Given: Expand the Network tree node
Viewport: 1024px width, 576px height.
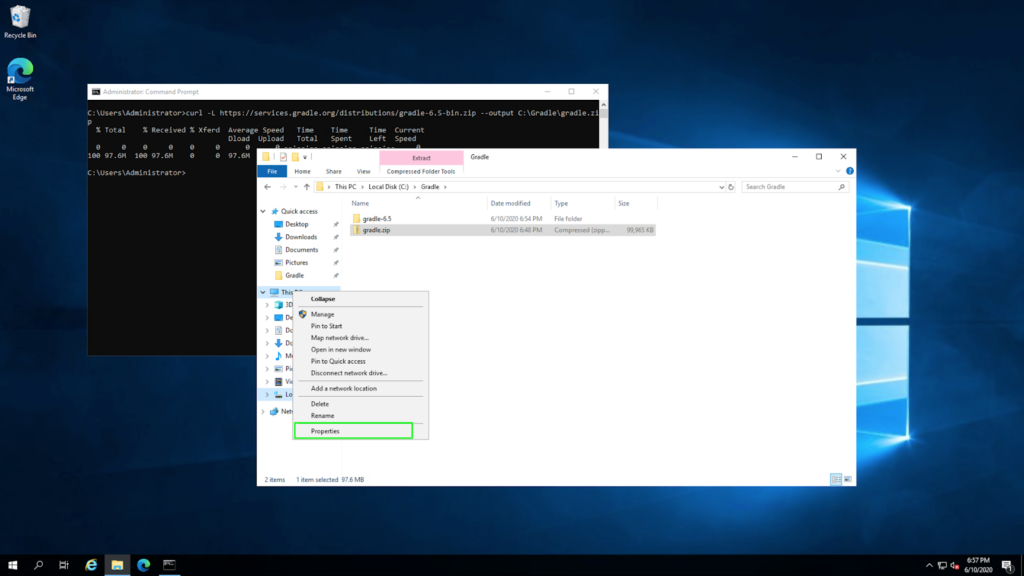Looking at the screenshot, I should 263,411.
